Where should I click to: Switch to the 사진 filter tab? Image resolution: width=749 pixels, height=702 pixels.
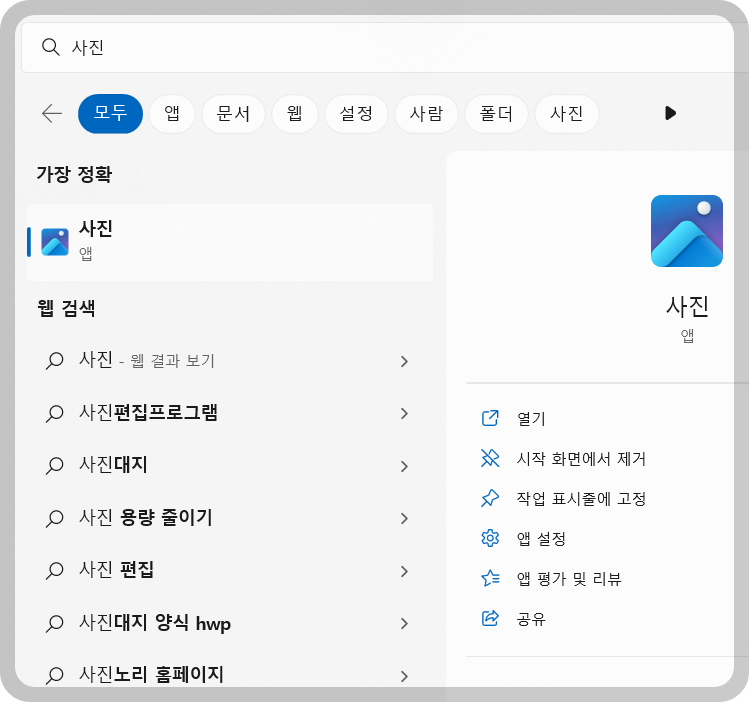click(567, 114)
